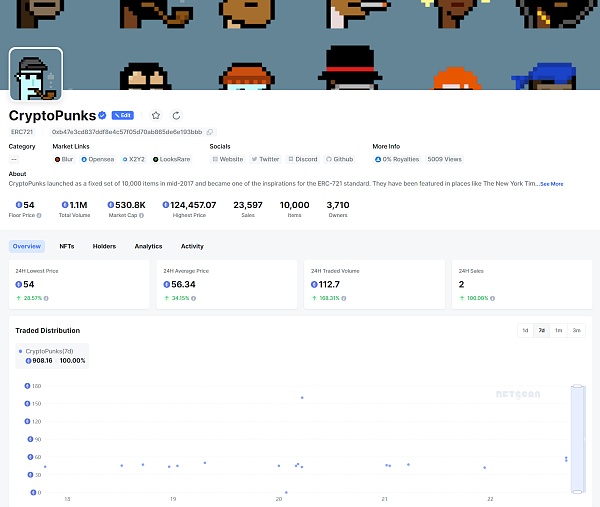
Task: Select the 1m chart range
Action: coord(559,330)
